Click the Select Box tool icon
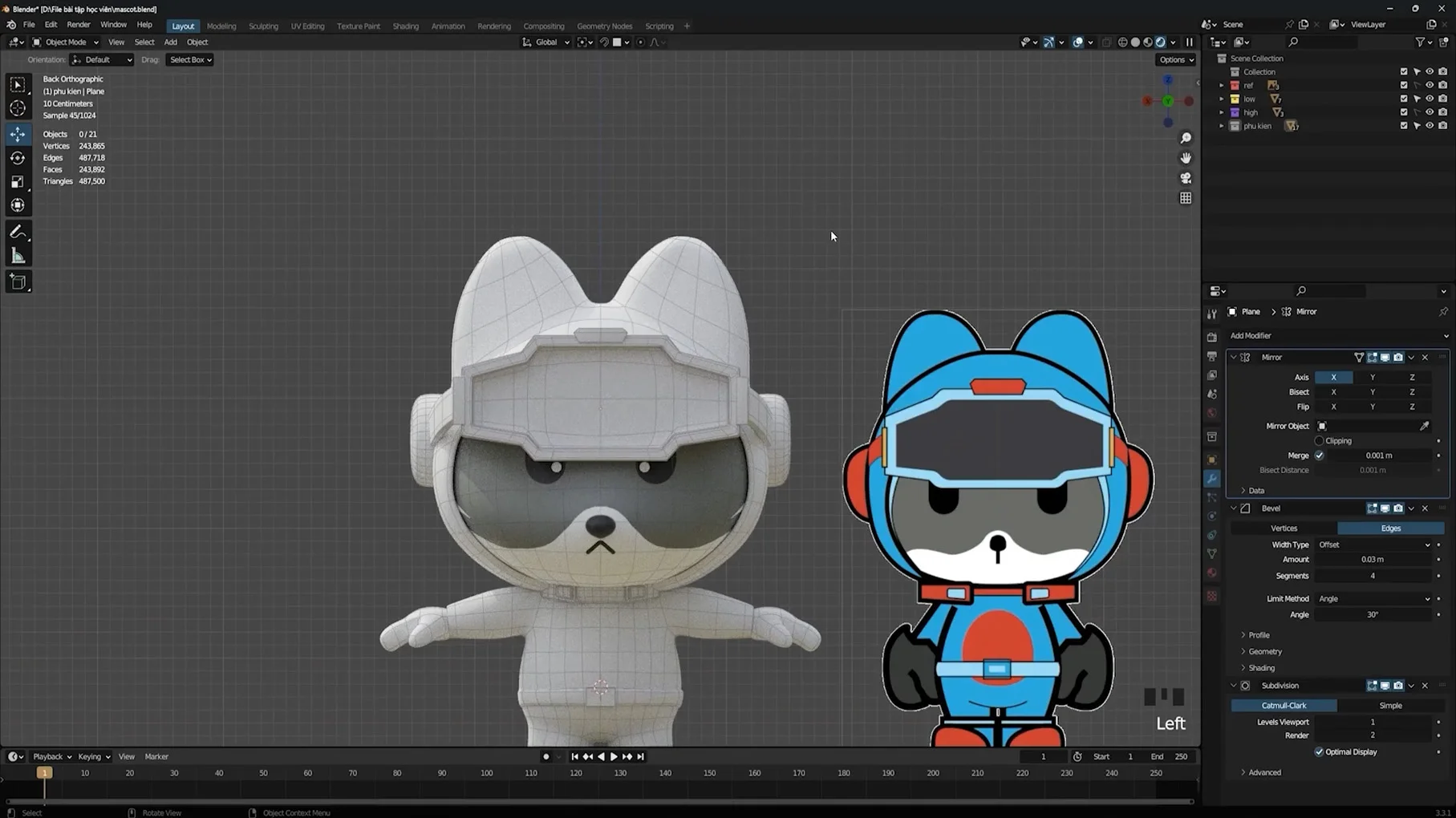1456x818 pixels. tap(18, 84)
